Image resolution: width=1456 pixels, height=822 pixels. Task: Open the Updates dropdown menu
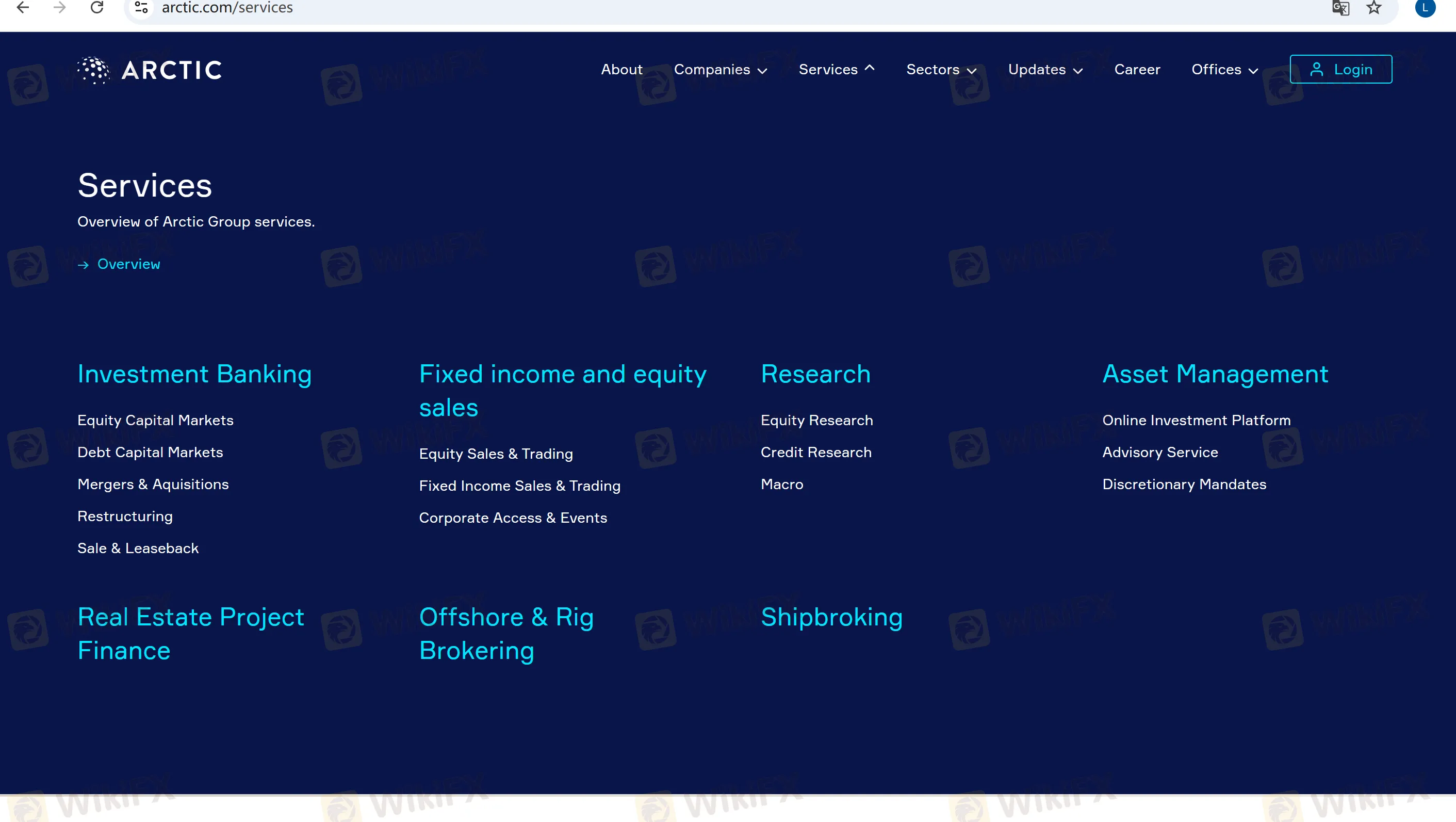(1045, 70)
